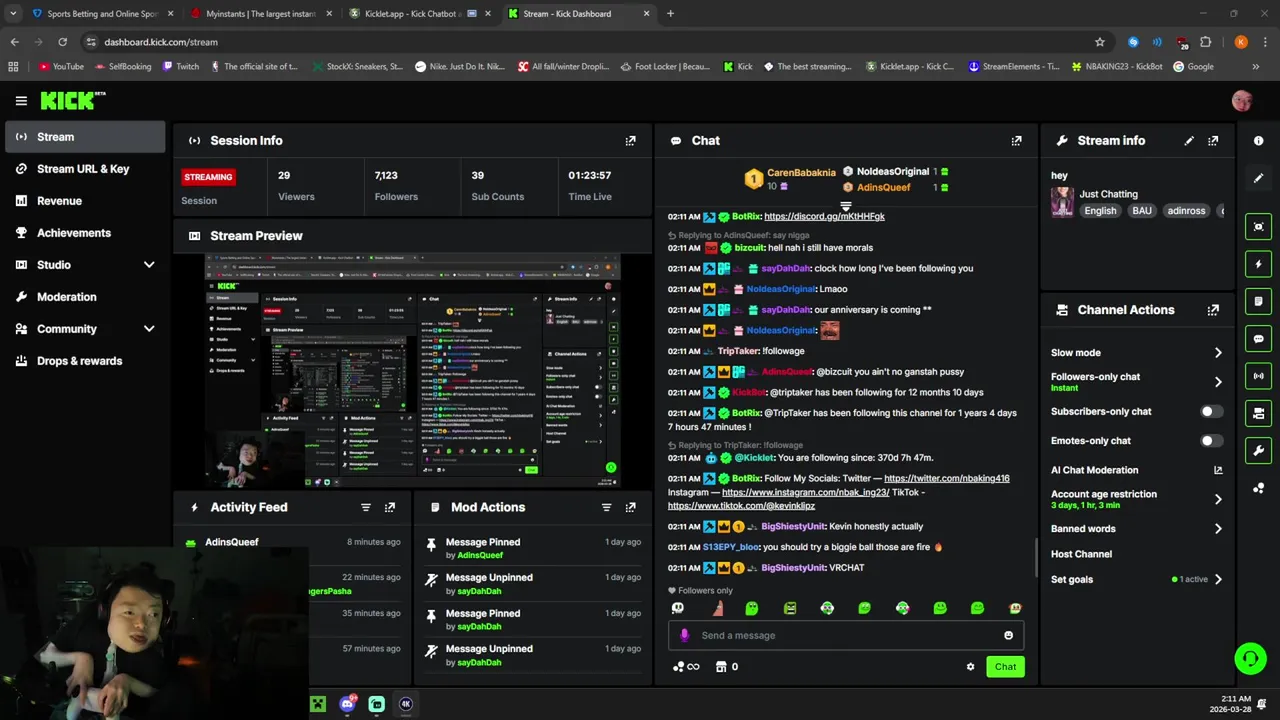1280x720 pixels.
Task: Enable Emotes-only chat toggle
Action: tap(1211, 441)
